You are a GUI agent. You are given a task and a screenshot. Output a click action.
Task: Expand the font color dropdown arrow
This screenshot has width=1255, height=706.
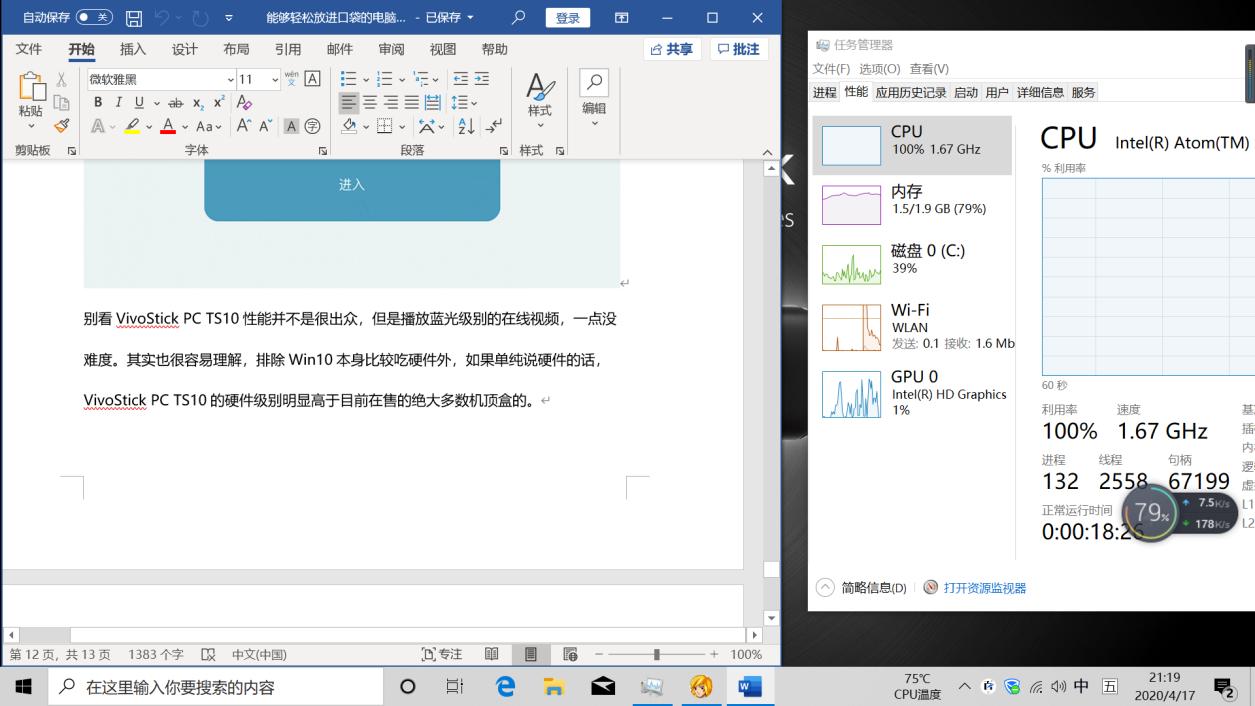coord(185,127)
